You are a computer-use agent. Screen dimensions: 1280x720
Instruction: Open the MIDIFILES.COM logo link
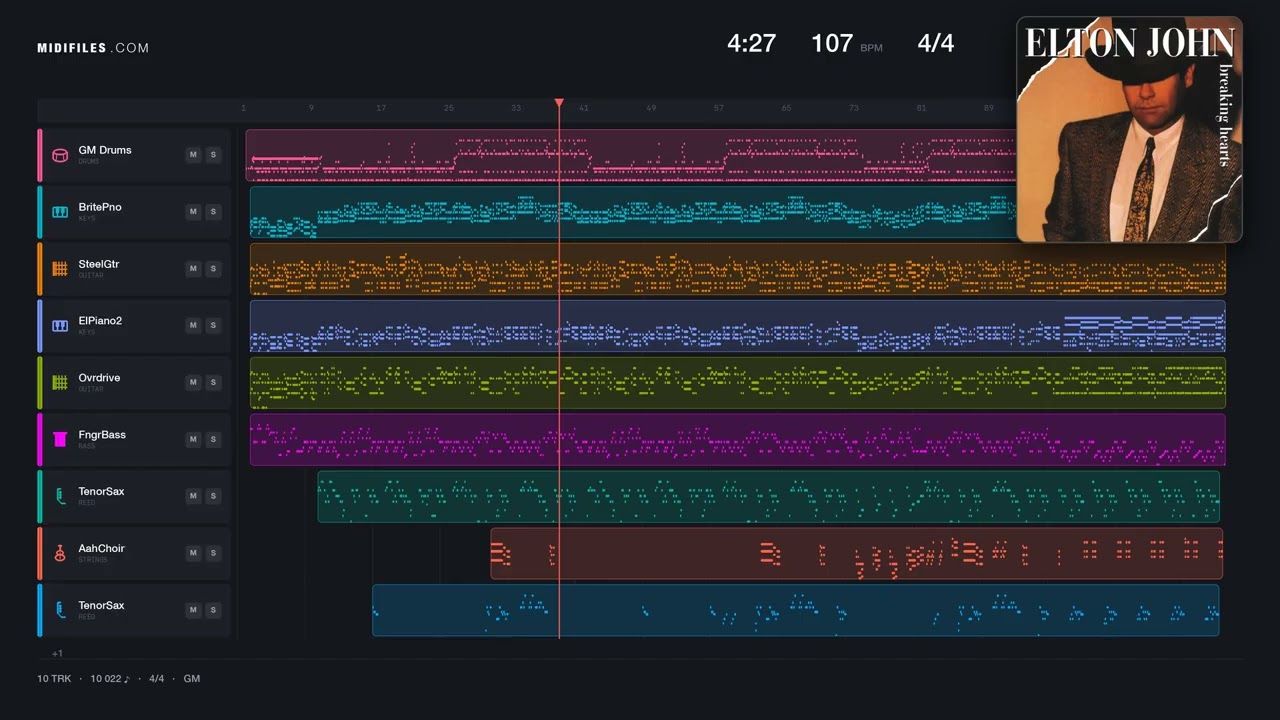click(93, 48)
